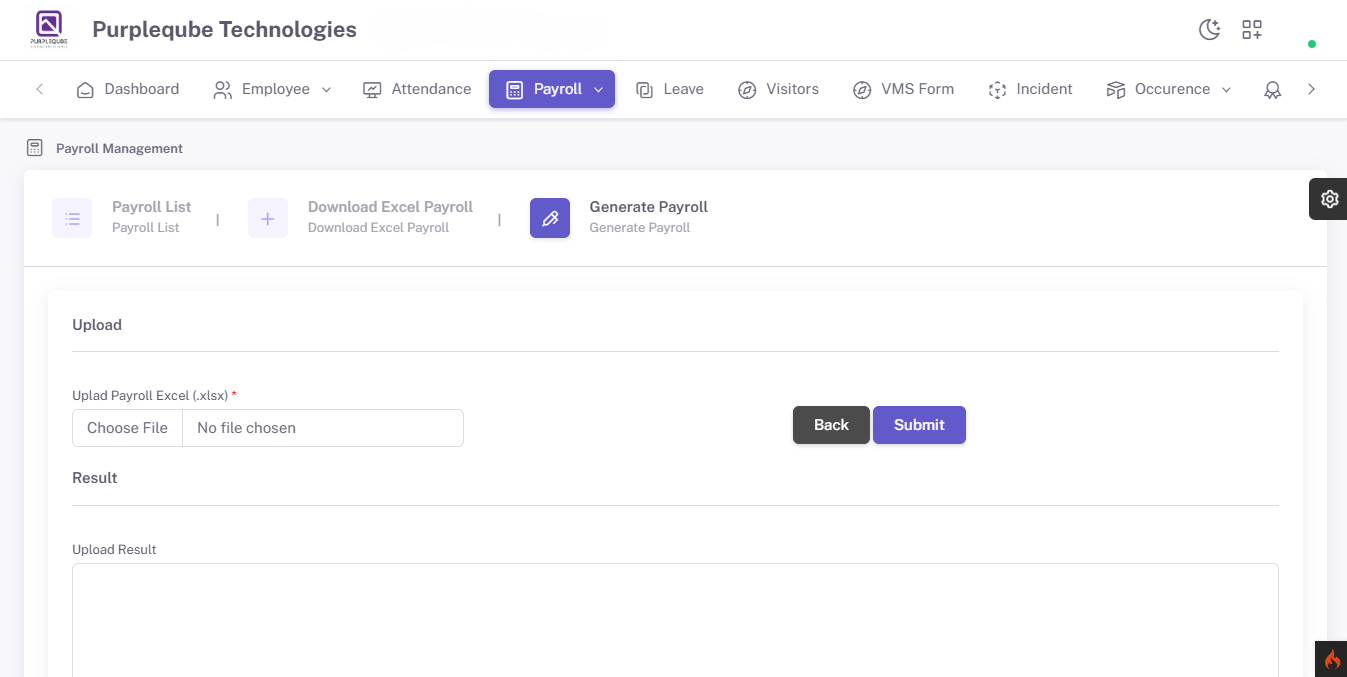Viewport: 1347px width, 677px height.
Task: Click the Incident target icon
Action: (997, 90)
